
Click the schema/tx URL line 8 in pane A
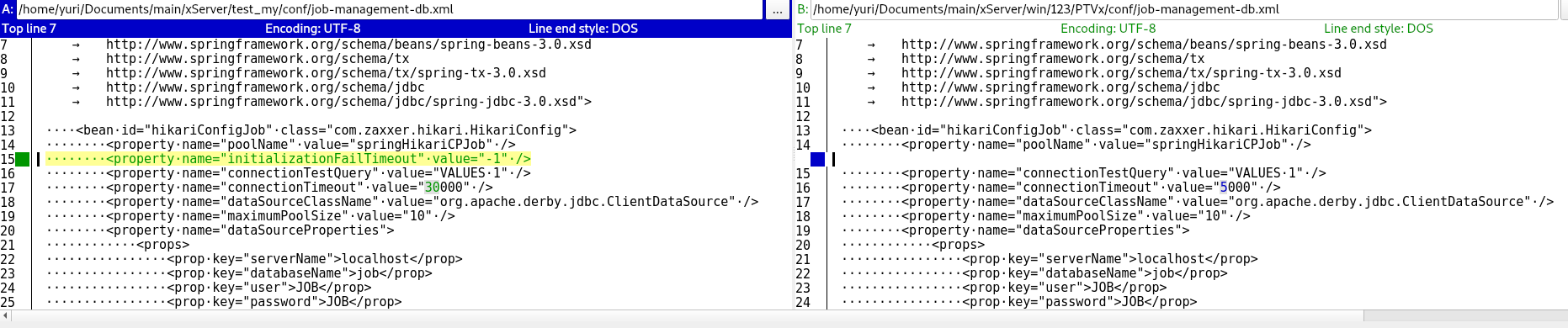click(258, 59)
